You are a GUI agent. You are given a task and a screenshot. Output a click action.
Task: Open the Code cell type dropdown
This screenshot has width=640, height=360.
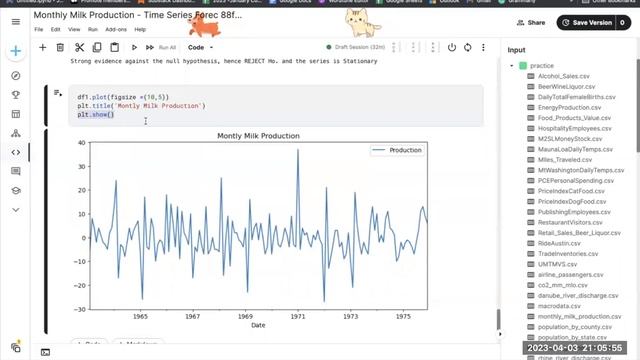click(x=200, y=47)
